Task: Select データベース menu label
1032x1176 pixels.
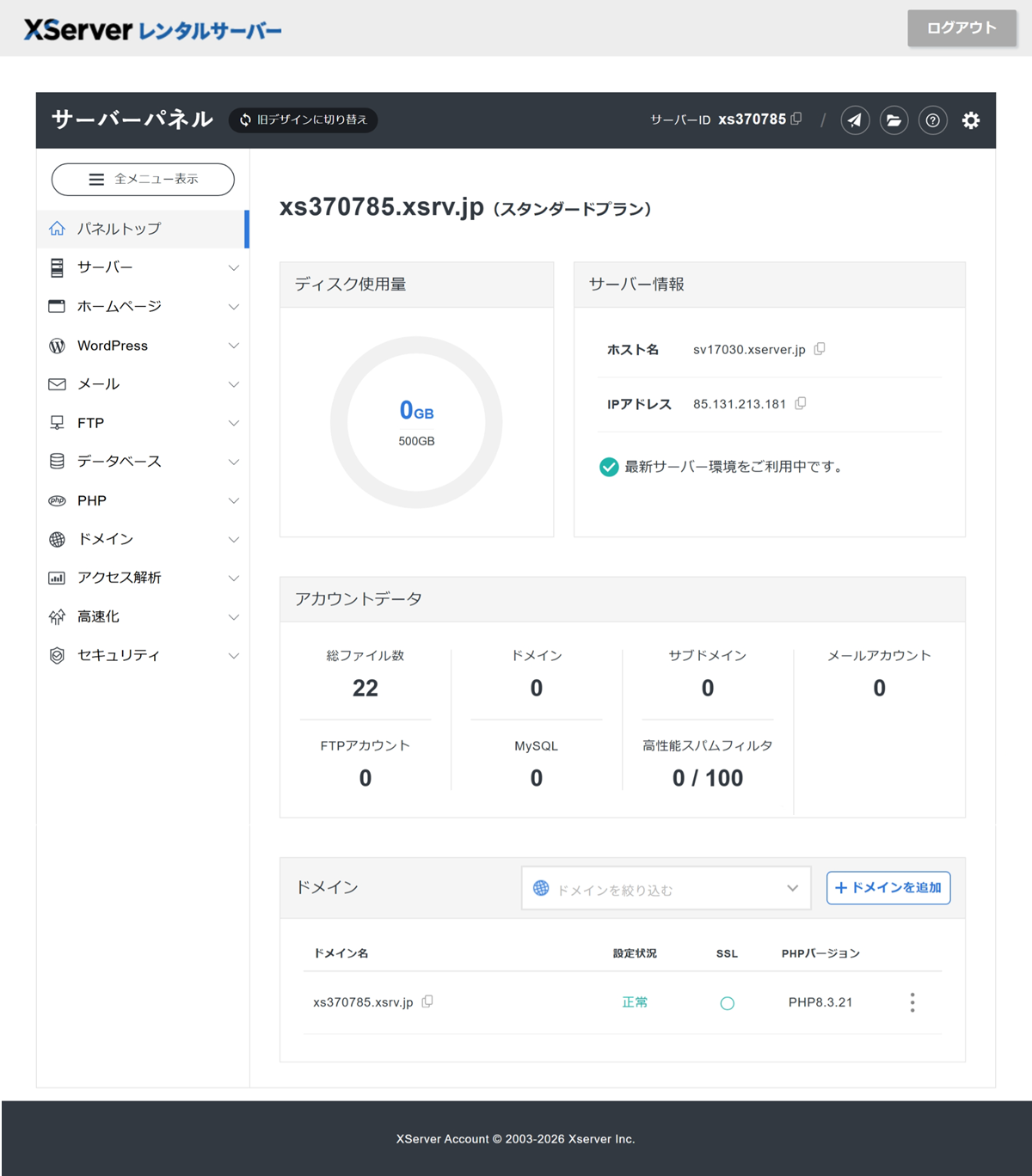Action: pos(120,462)
